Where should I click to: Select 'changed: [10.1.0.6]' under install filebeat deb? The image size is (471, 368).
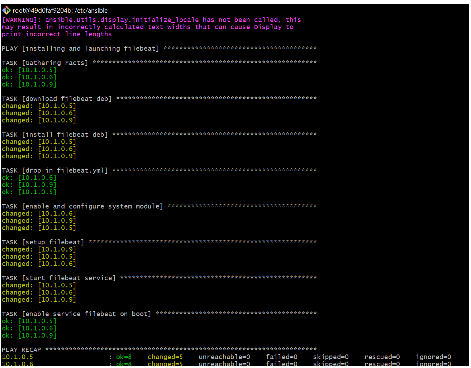(39, 149)
